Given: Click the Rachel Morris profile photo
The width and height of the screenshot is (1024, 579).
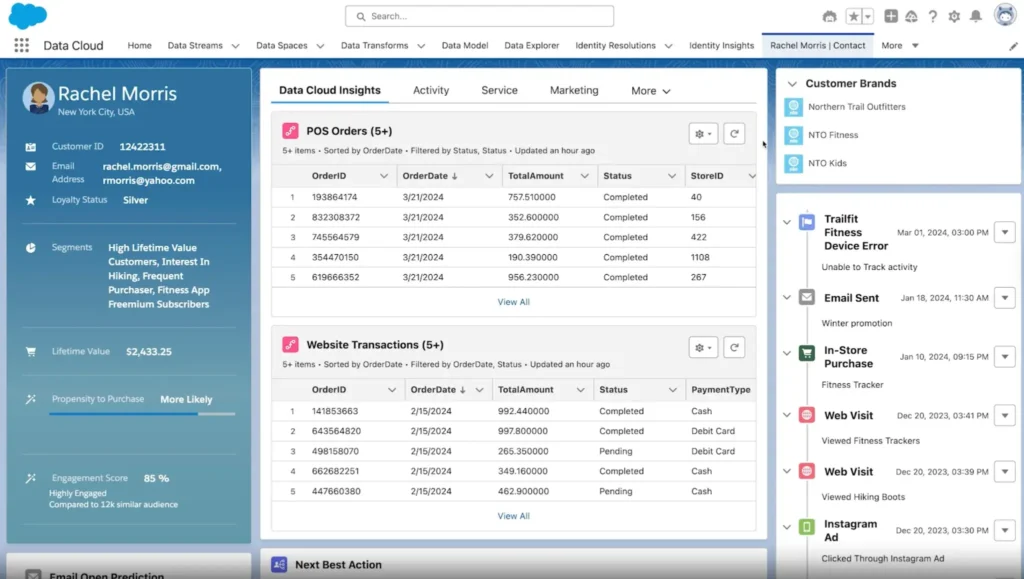Looking at the screenshot, I should [39, 98].
